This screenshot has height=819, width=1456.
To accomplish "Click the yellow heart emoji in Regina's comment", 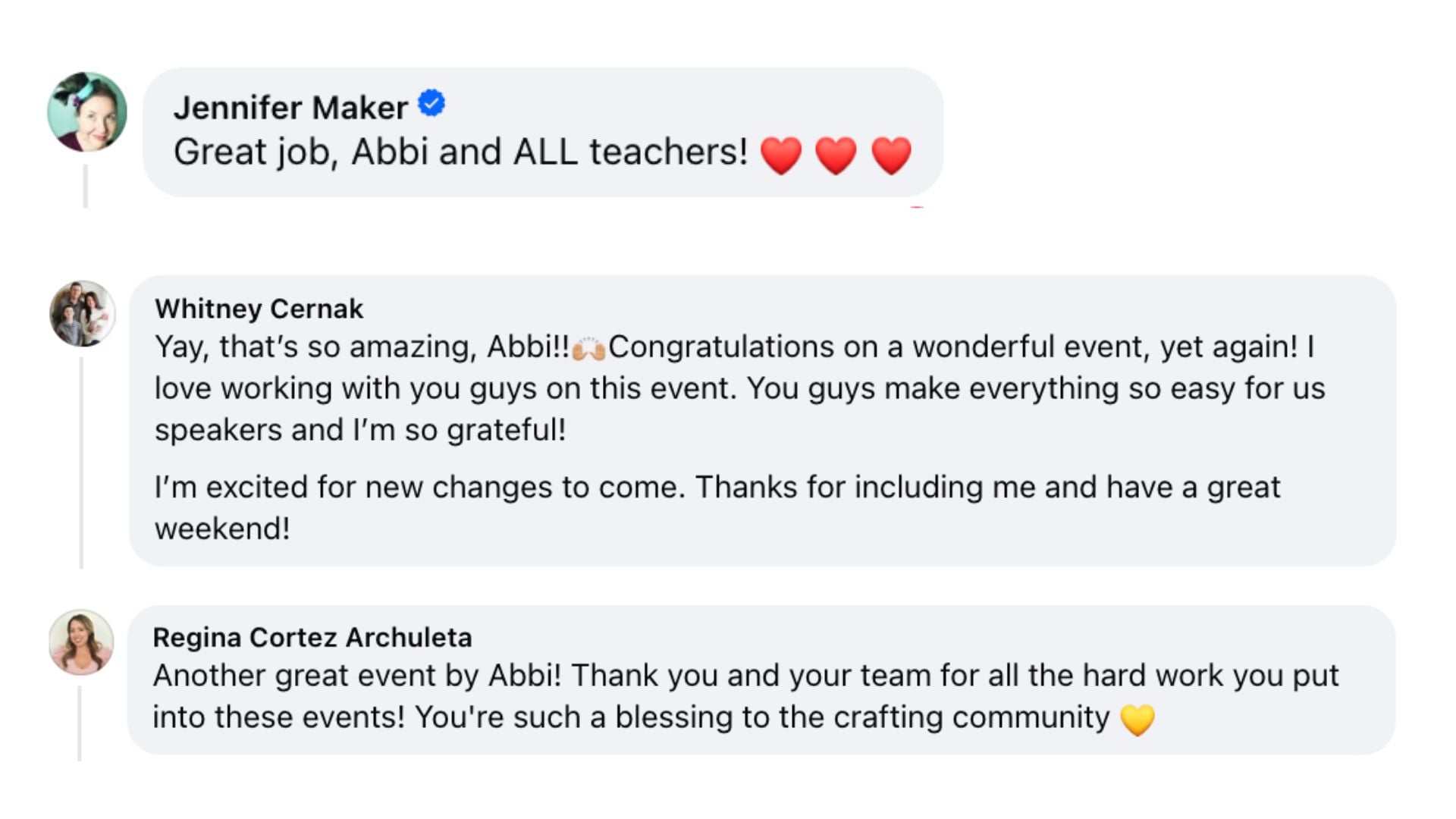I will click(x=1137, y=719).
